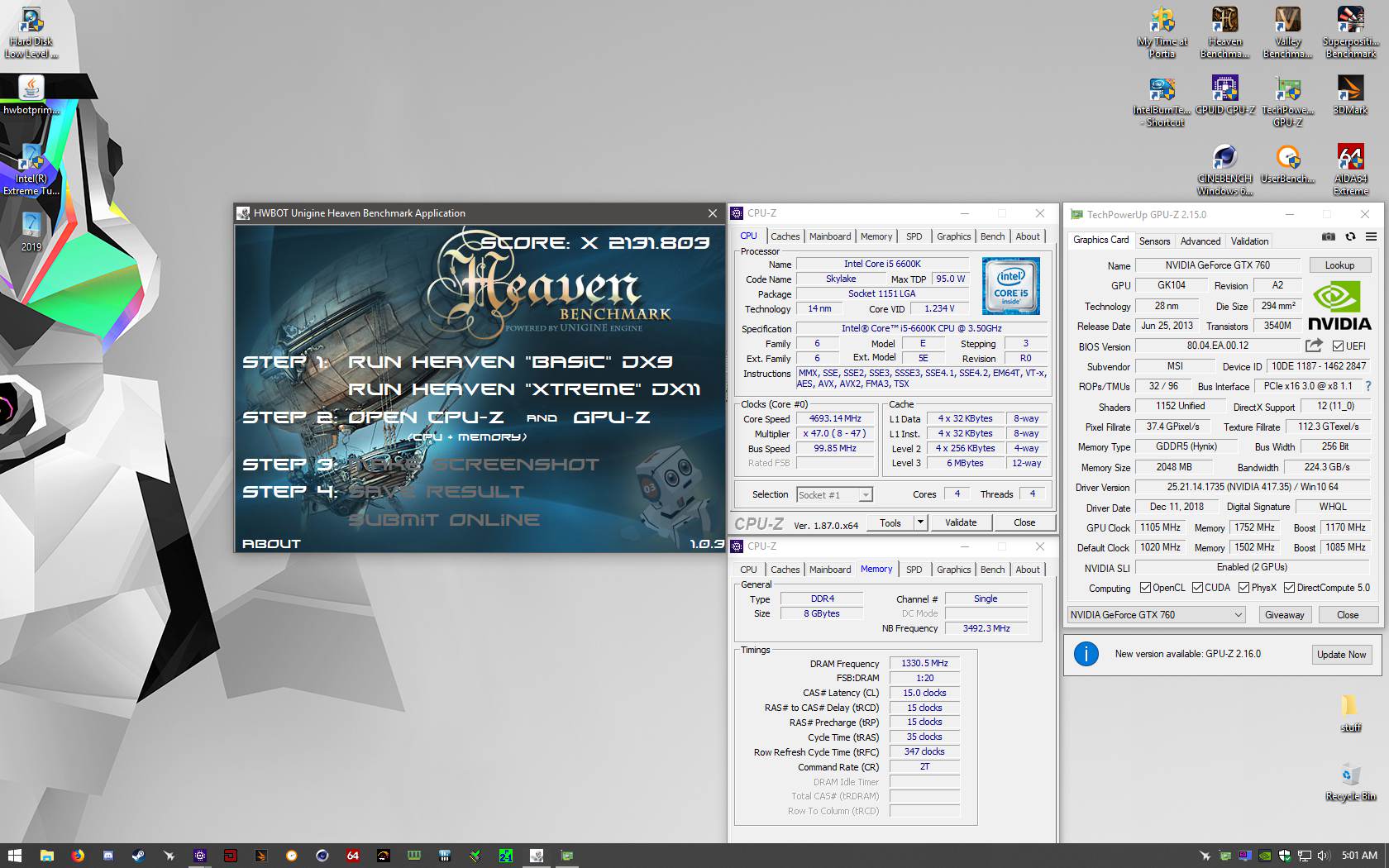Open My Time at Portia desktop icon
This screenshot has height=868, width=1389.
[1162, 32]
